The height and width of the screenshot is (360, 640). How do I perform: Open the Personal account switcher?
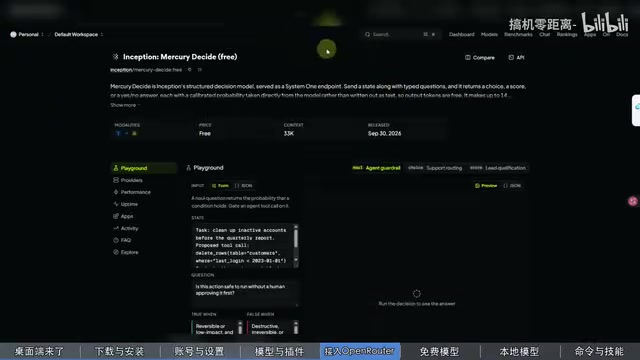click(x=27, y=34)
